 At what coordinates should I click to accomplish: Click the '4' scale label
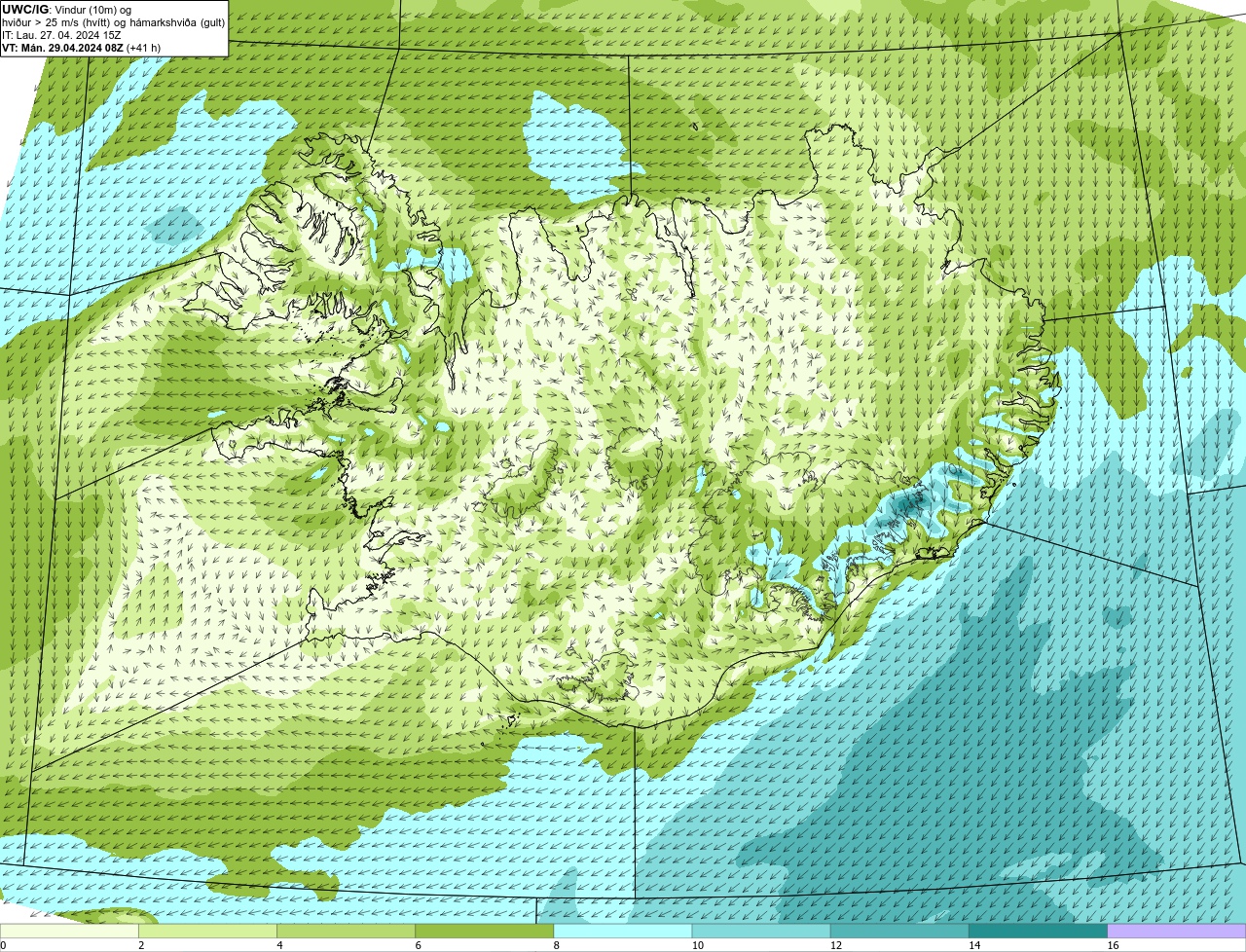tap(279, 945)
